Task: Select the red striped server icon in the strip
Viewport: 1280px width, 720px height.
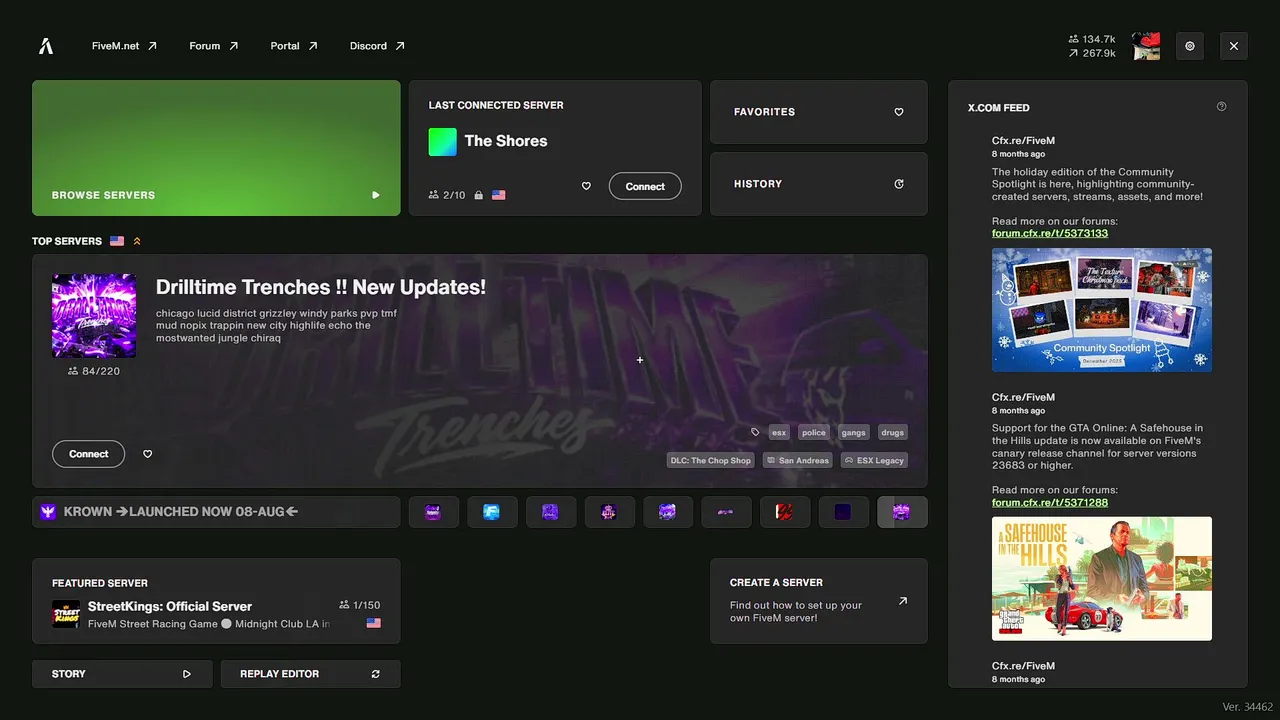Action: click(785, 512)
